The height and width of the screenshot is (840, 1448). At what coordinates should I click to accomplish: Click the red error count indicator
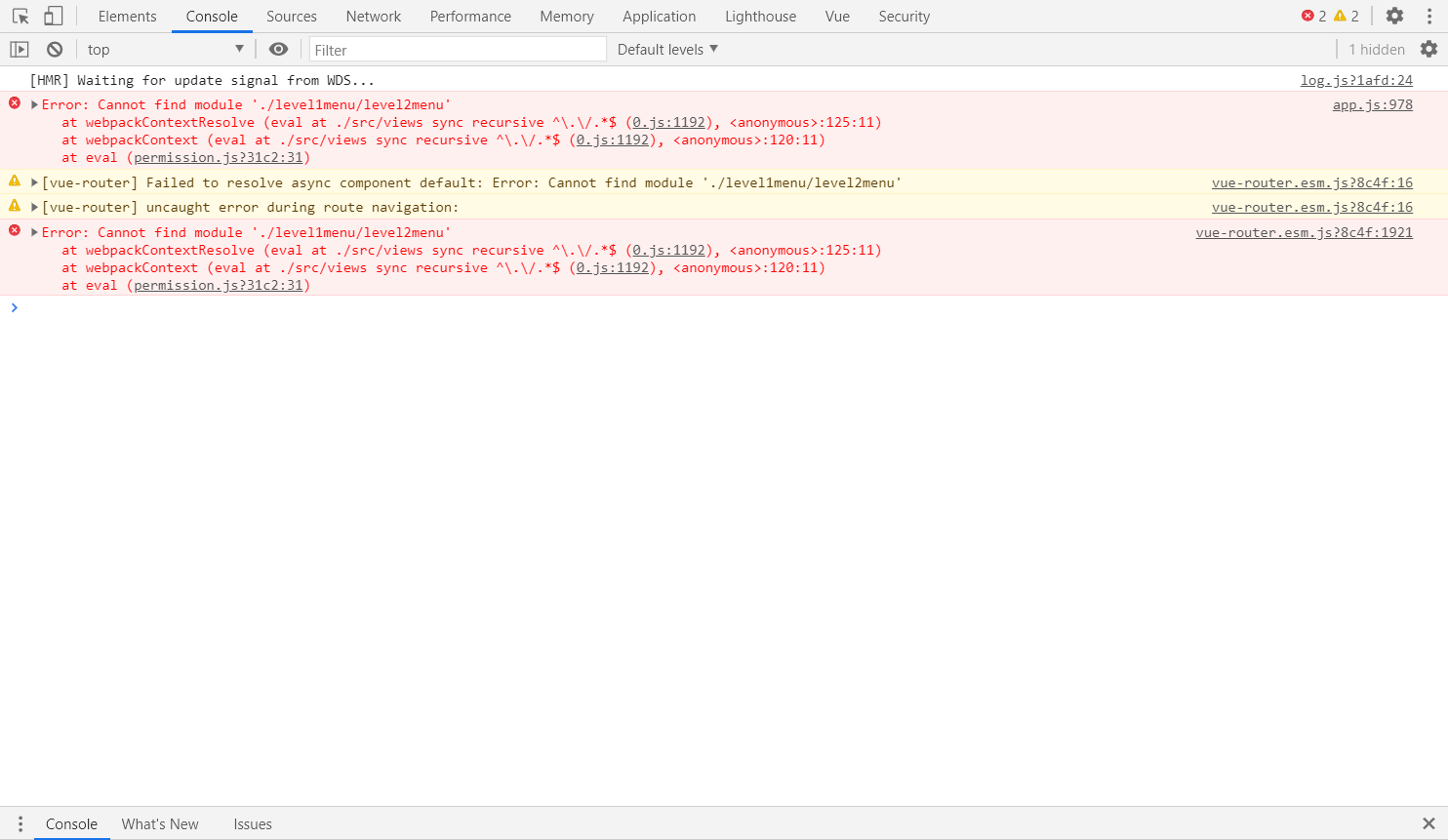(1313, 17)
